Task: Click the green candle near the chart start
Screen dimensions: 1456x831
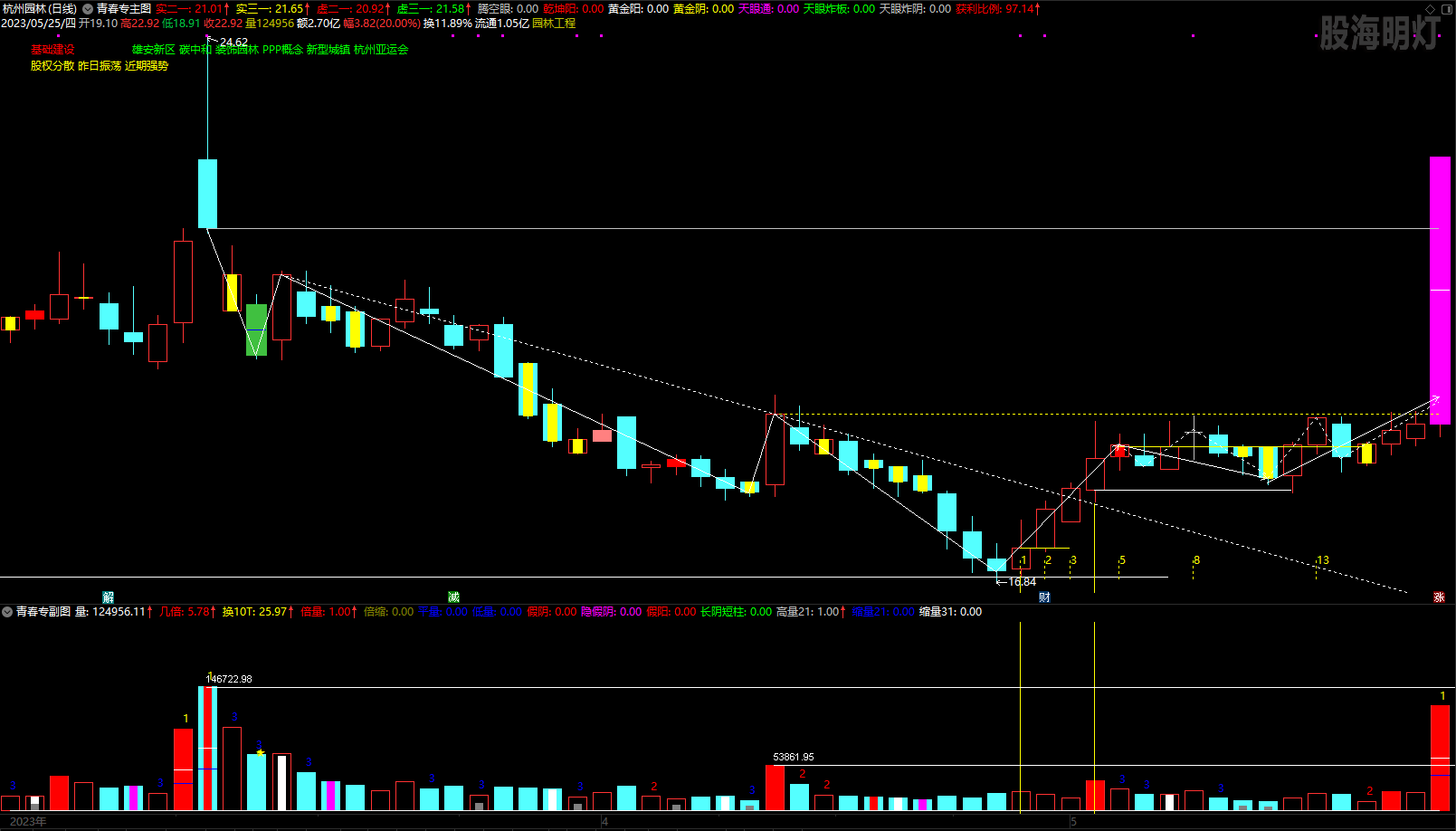Action: coord(256,330)
